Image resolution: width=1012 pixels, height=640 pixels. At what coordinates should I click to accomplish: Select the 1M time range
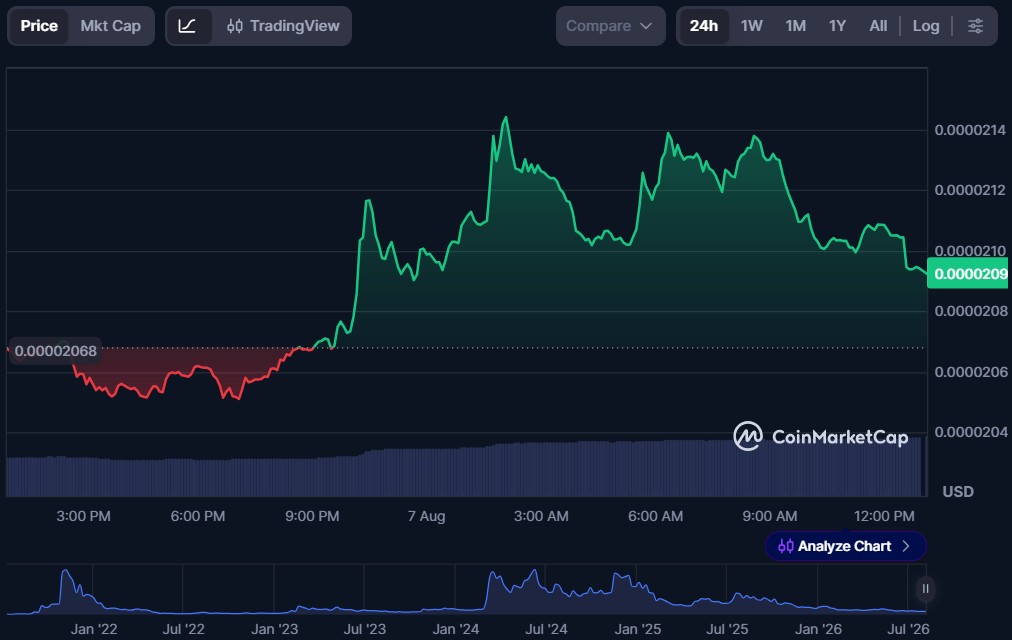point(795,26)
